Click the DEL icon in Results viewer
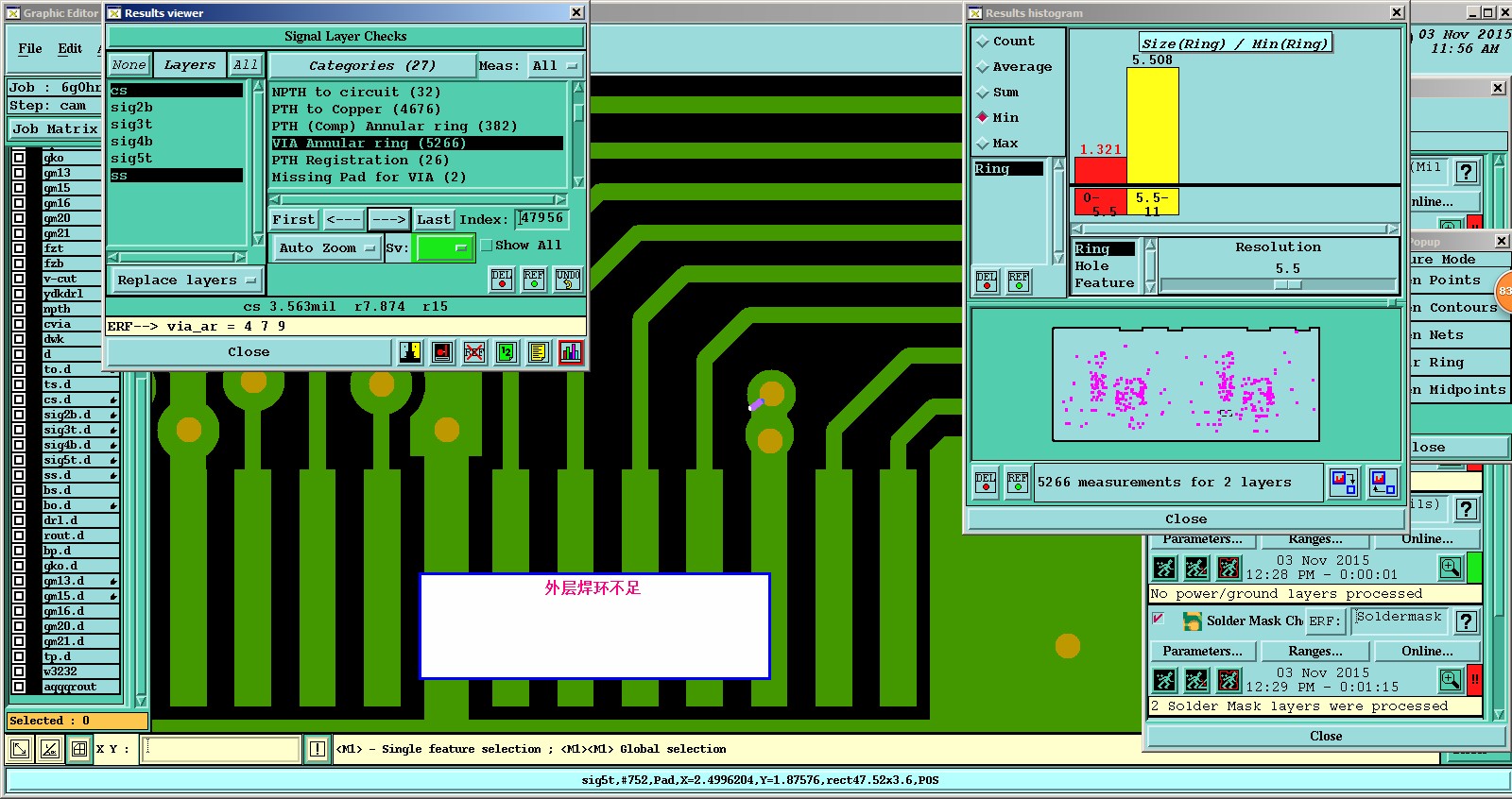1512x799 pixels. [502, 279]
